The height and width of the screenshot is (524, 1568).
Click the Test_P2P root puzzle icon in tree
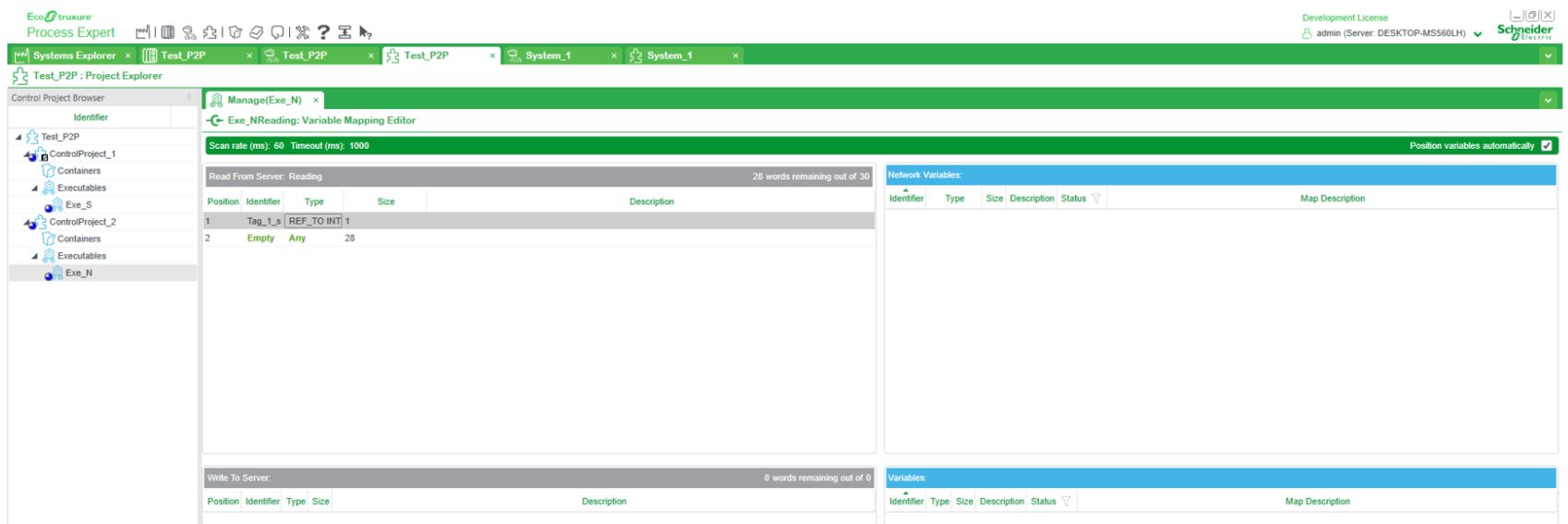tap(32, 137)
